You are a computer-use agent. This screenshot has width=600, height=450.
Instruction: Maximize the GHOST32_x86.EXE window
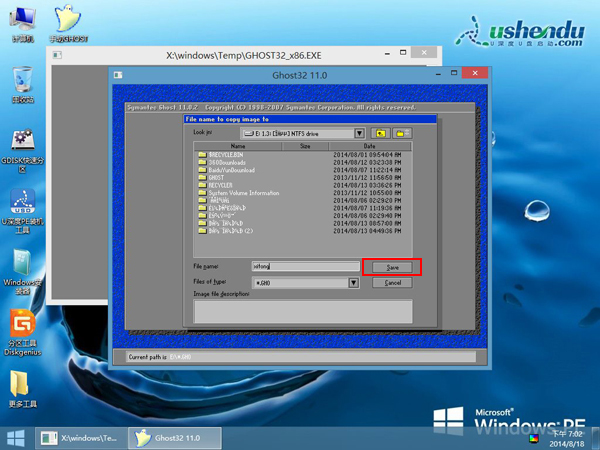403,52
